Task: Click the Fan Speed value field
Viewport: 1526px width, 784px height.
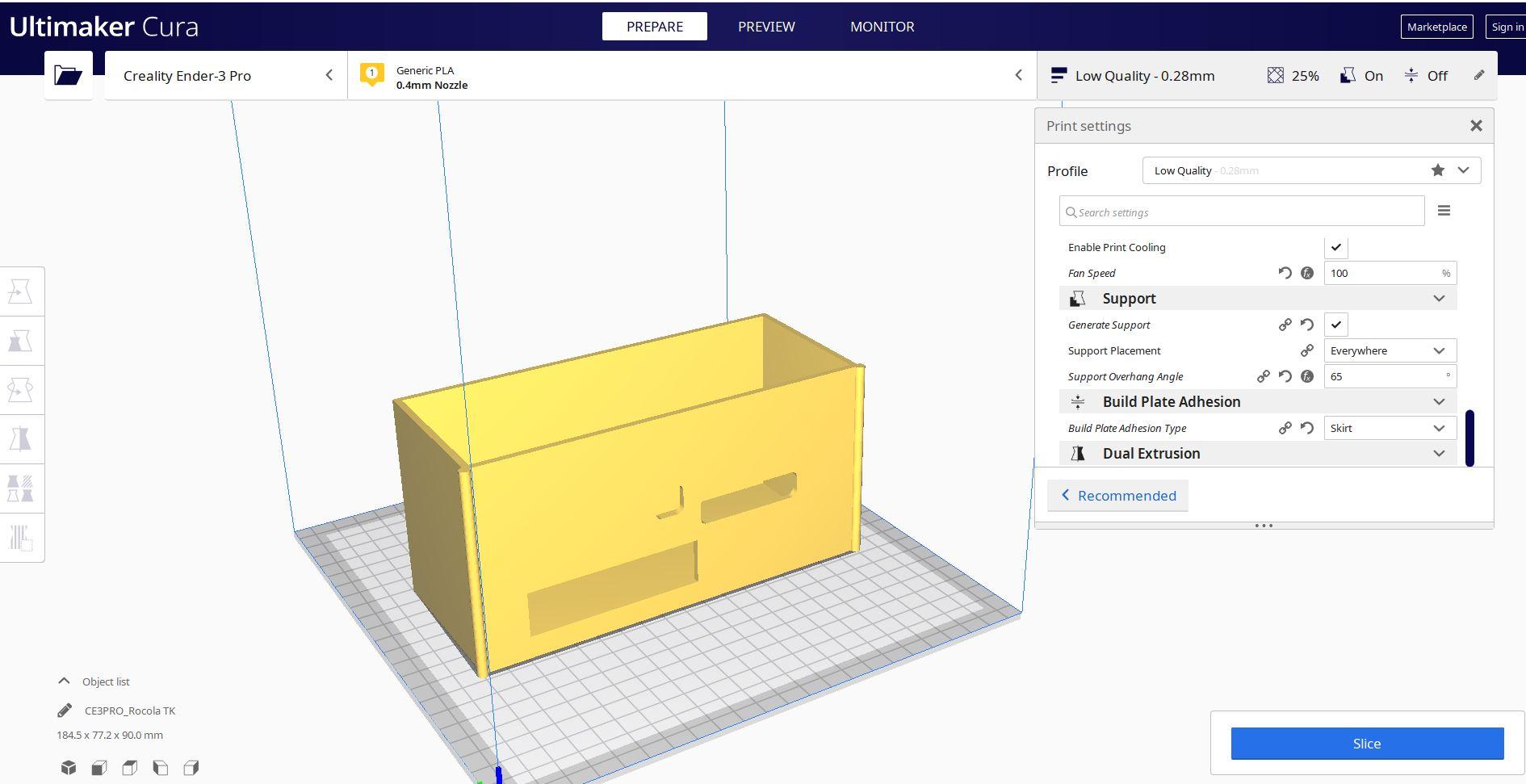Action: (1390, 273)
